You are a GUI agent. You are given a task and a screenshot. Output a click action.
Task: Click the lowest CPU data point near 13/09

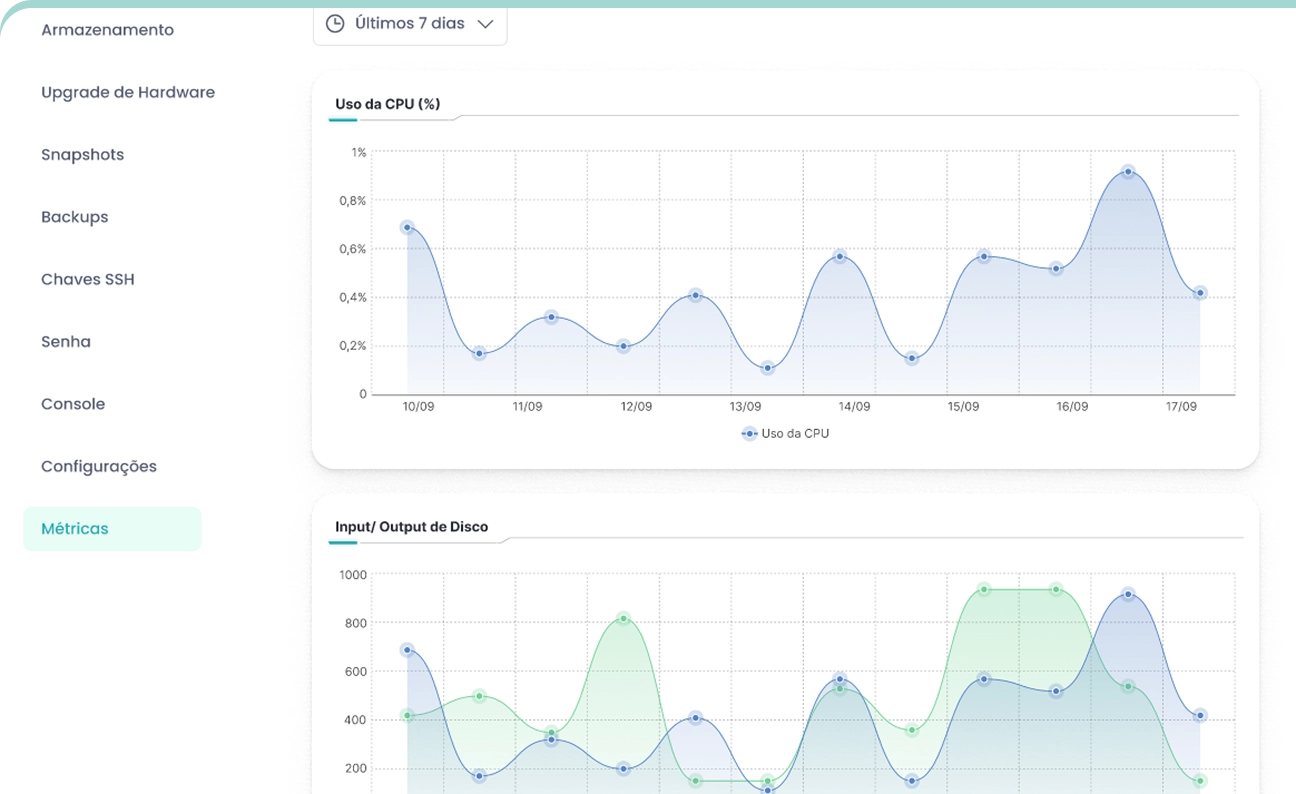coord(768,368)
